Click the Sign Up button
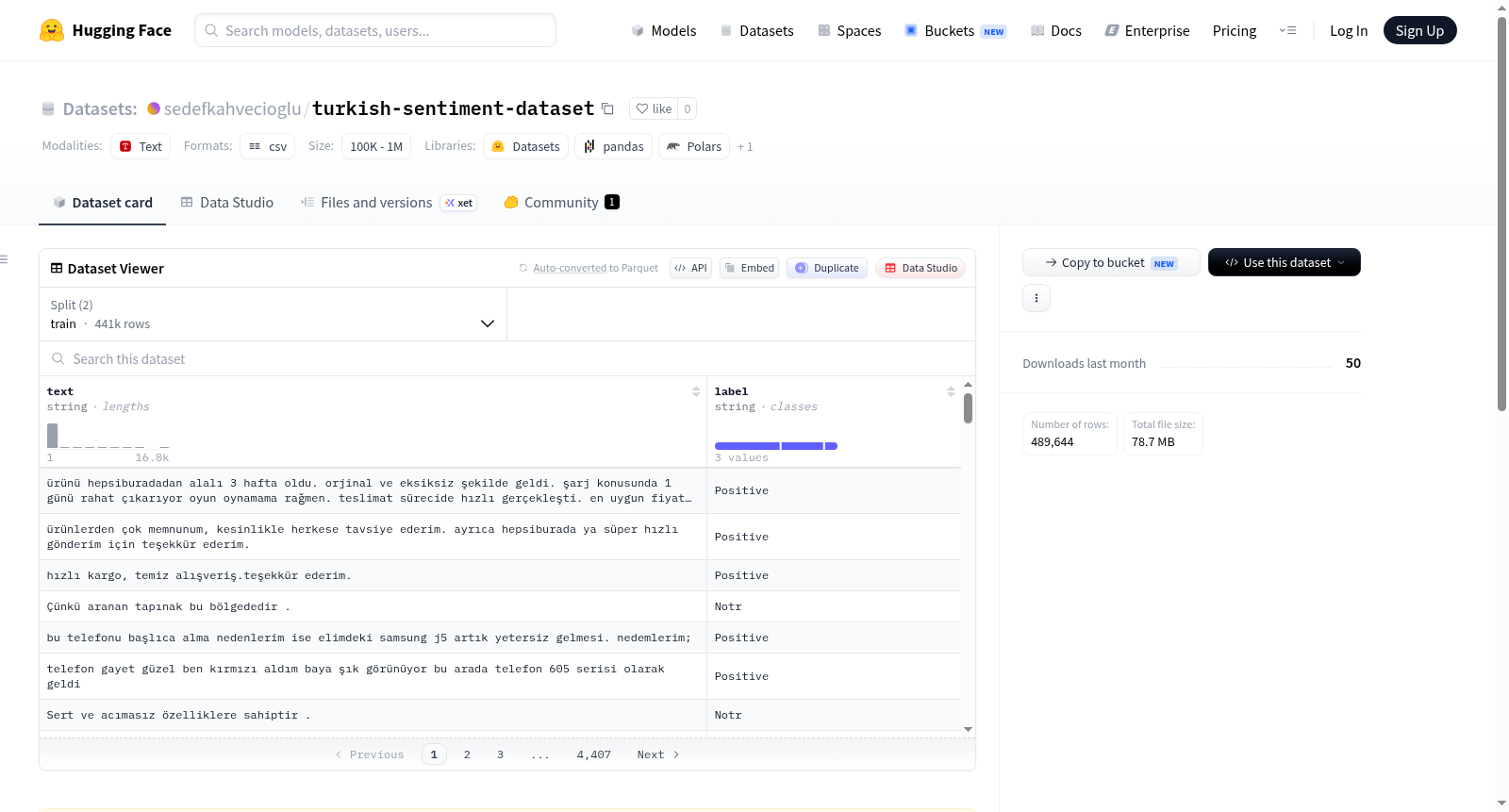 coord(1419,31)
